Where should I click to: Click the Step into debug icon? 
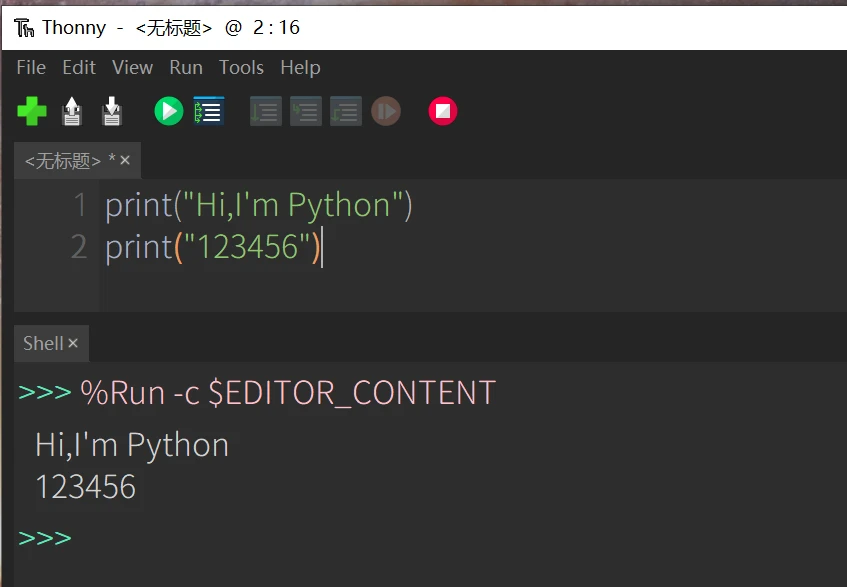[305, 111]
